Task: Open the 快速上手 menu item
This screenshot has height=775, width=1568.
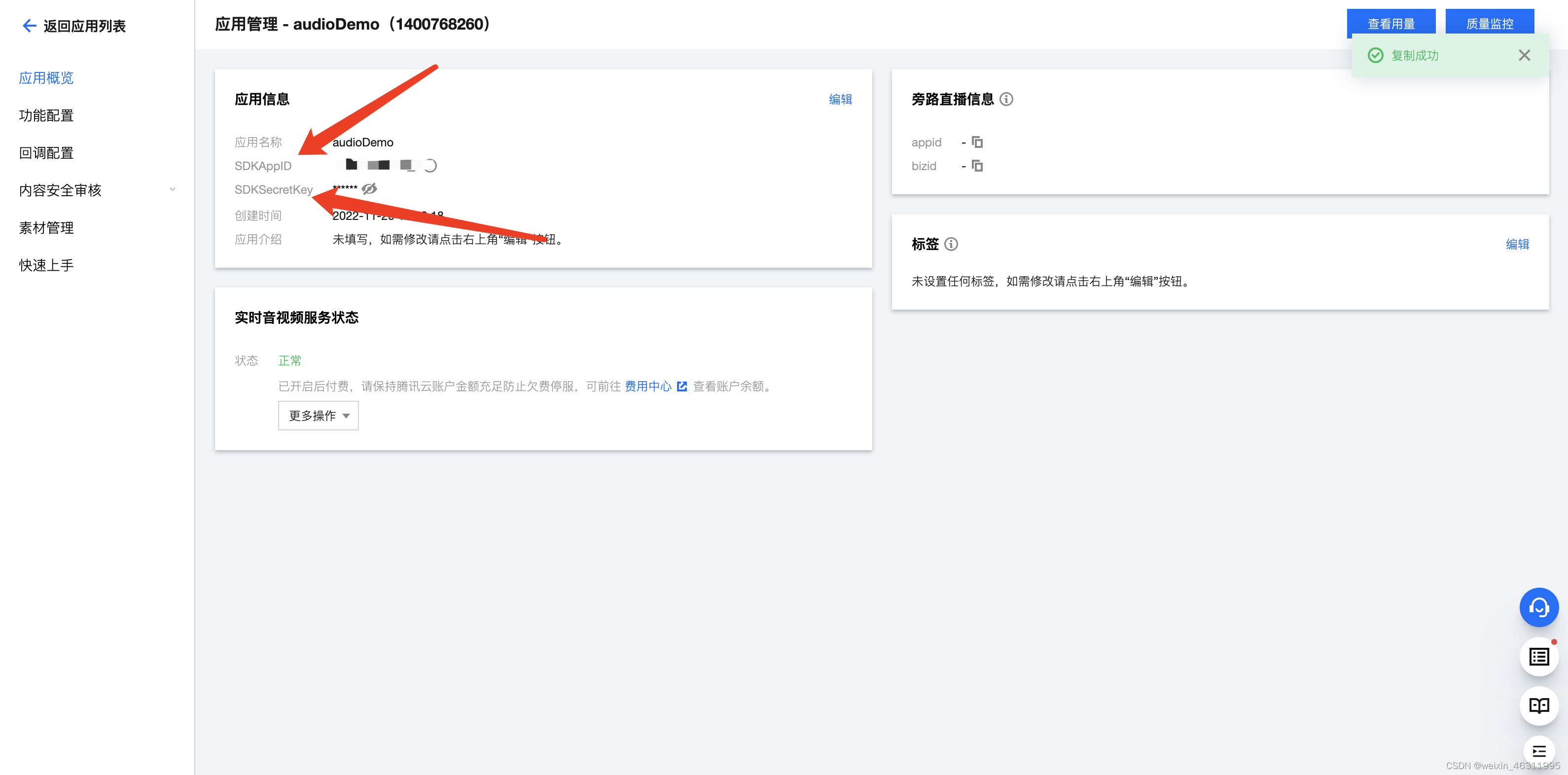Action: pos(46,265)
